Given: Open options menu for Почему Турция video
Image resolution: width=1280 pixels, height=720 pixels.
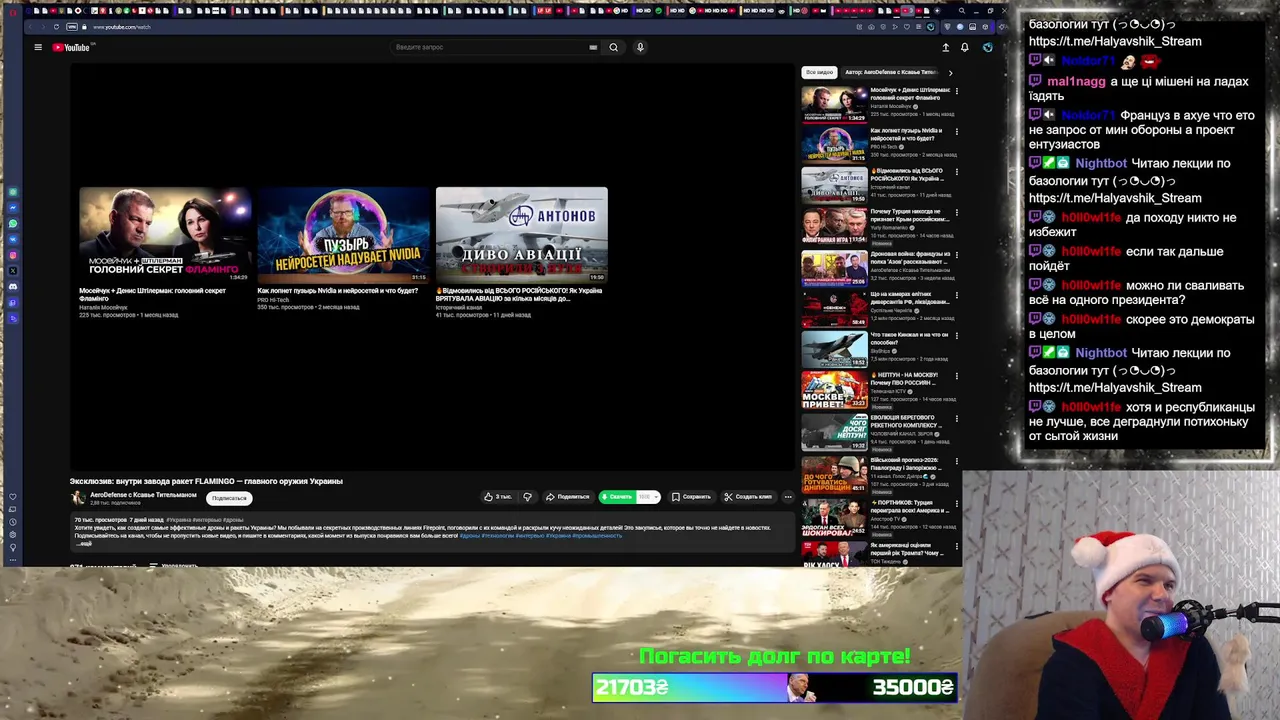Looking at the screenshot, I should pyautogui.click(x=956, y=212).
